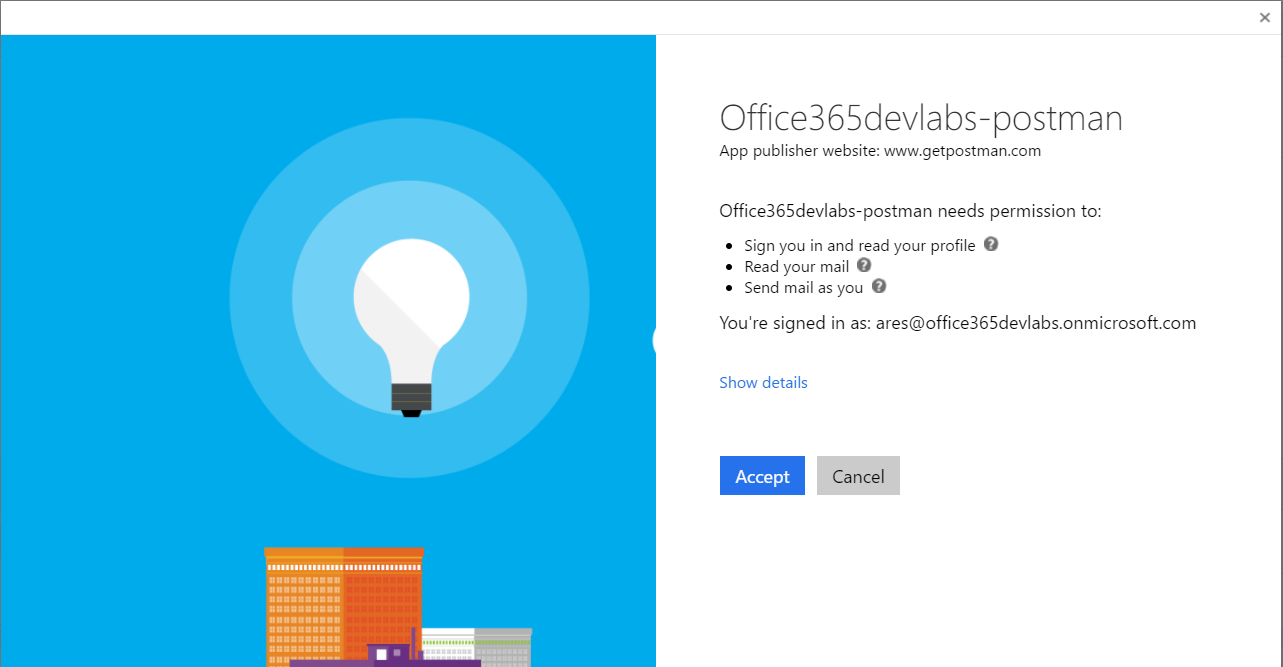The width and height of the screenshot is (1283, 667).
Task: Select the "Read your mail" permission text
Action: (796, 266)
